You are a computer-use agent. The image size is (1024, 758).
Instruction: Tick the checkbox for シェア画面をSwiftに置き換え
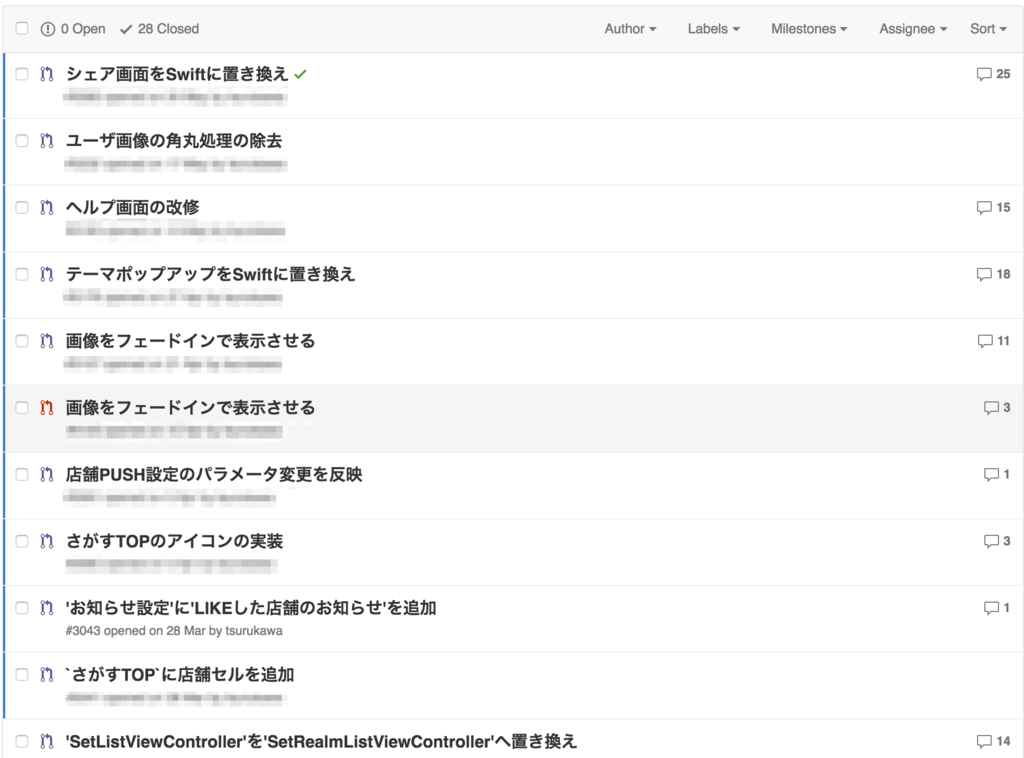tap(22, 74)
